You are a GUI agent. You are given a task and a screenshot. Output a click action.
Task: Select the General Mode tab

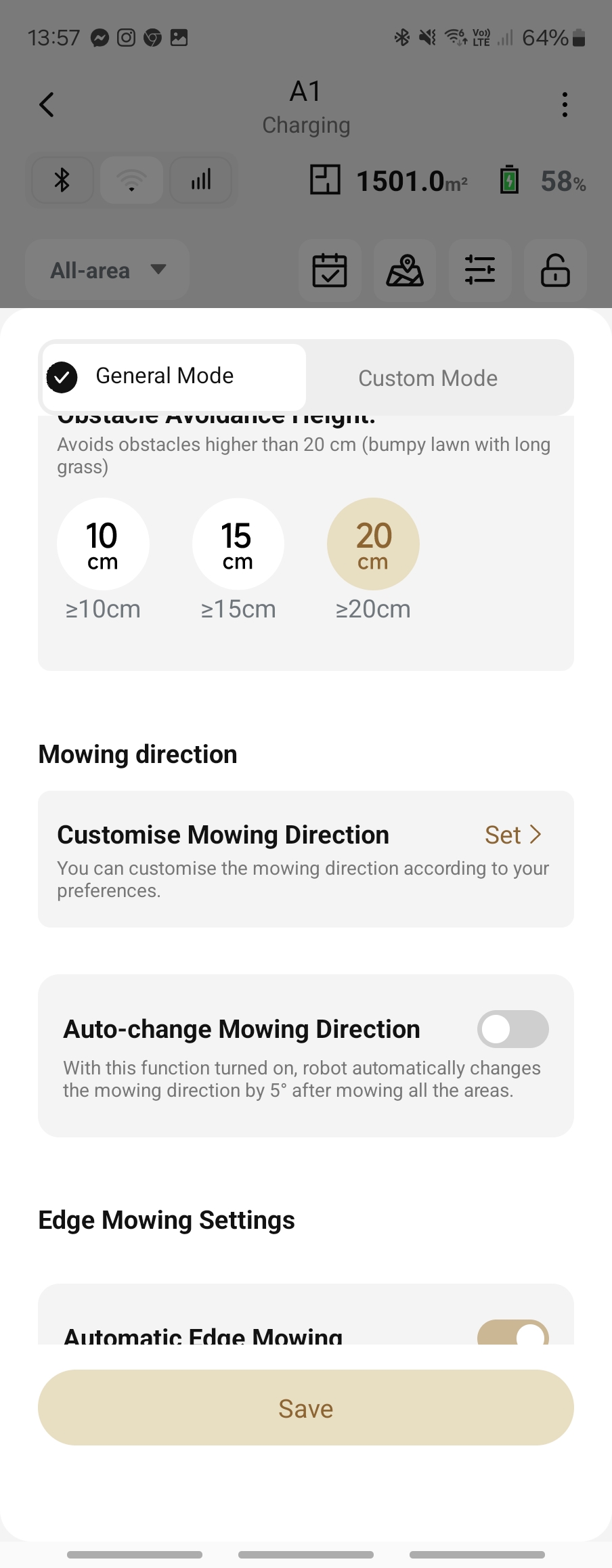pyautogui.click(x=174, y=377)
